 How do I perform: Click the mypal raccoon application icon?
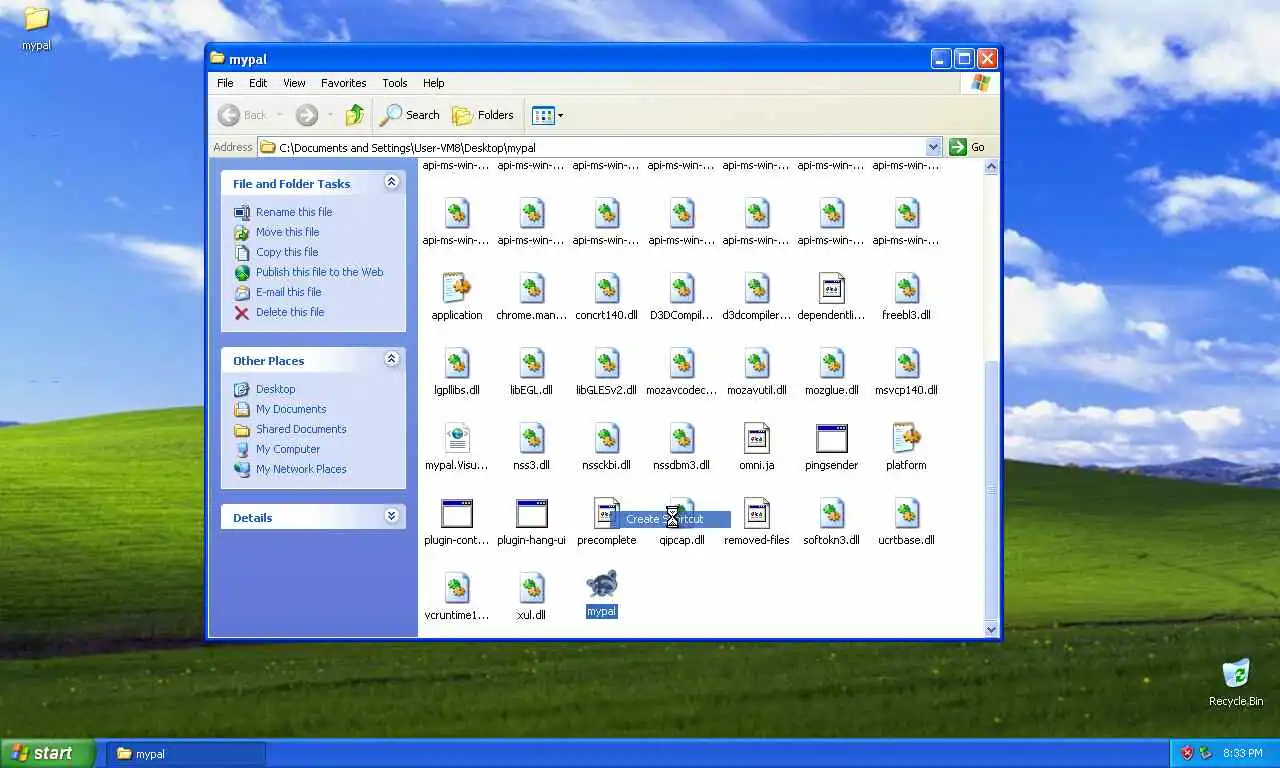pos(602,586)
